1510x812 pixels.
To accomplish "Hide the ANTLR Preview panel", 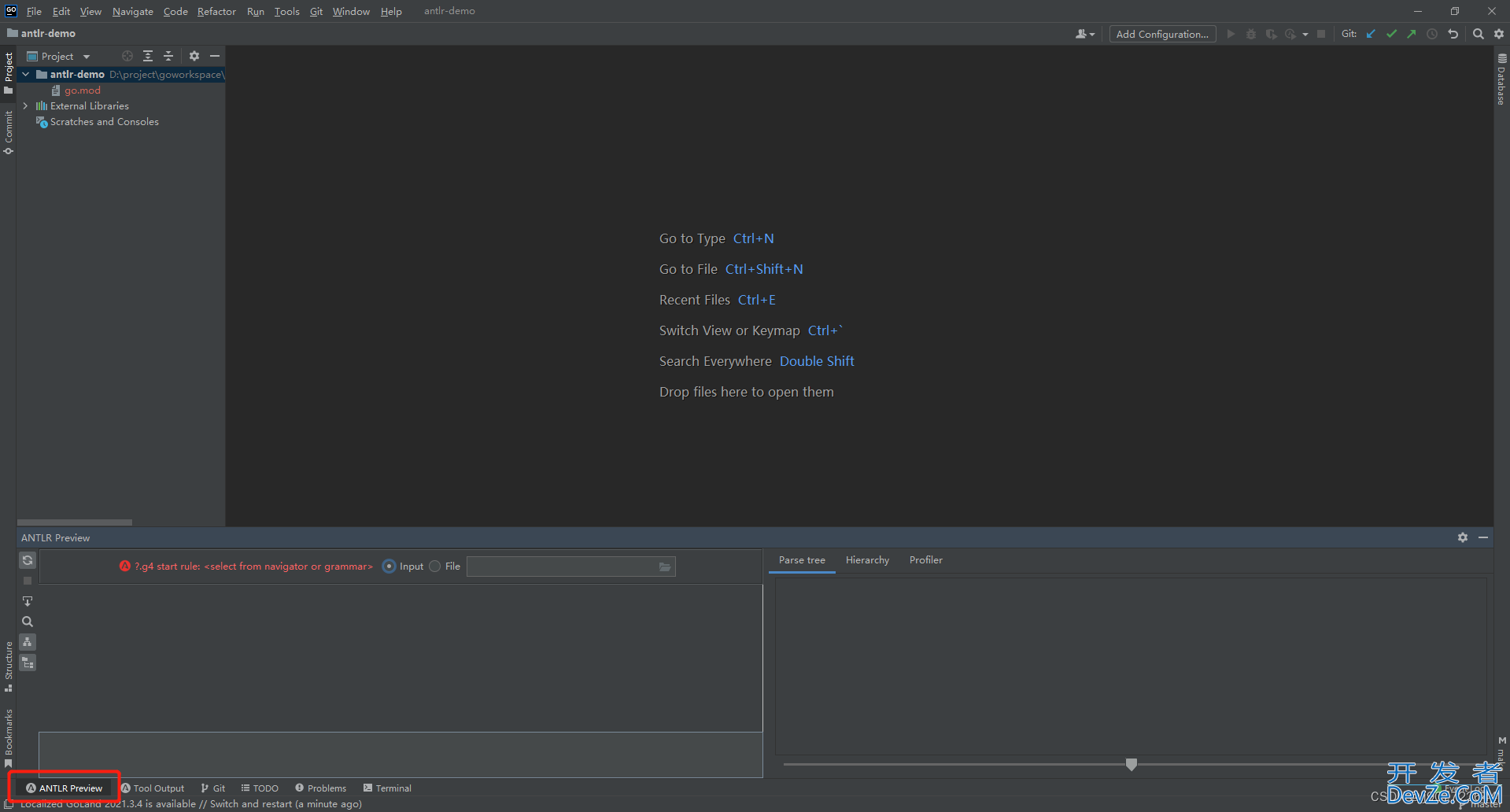I will [1483, 537].
